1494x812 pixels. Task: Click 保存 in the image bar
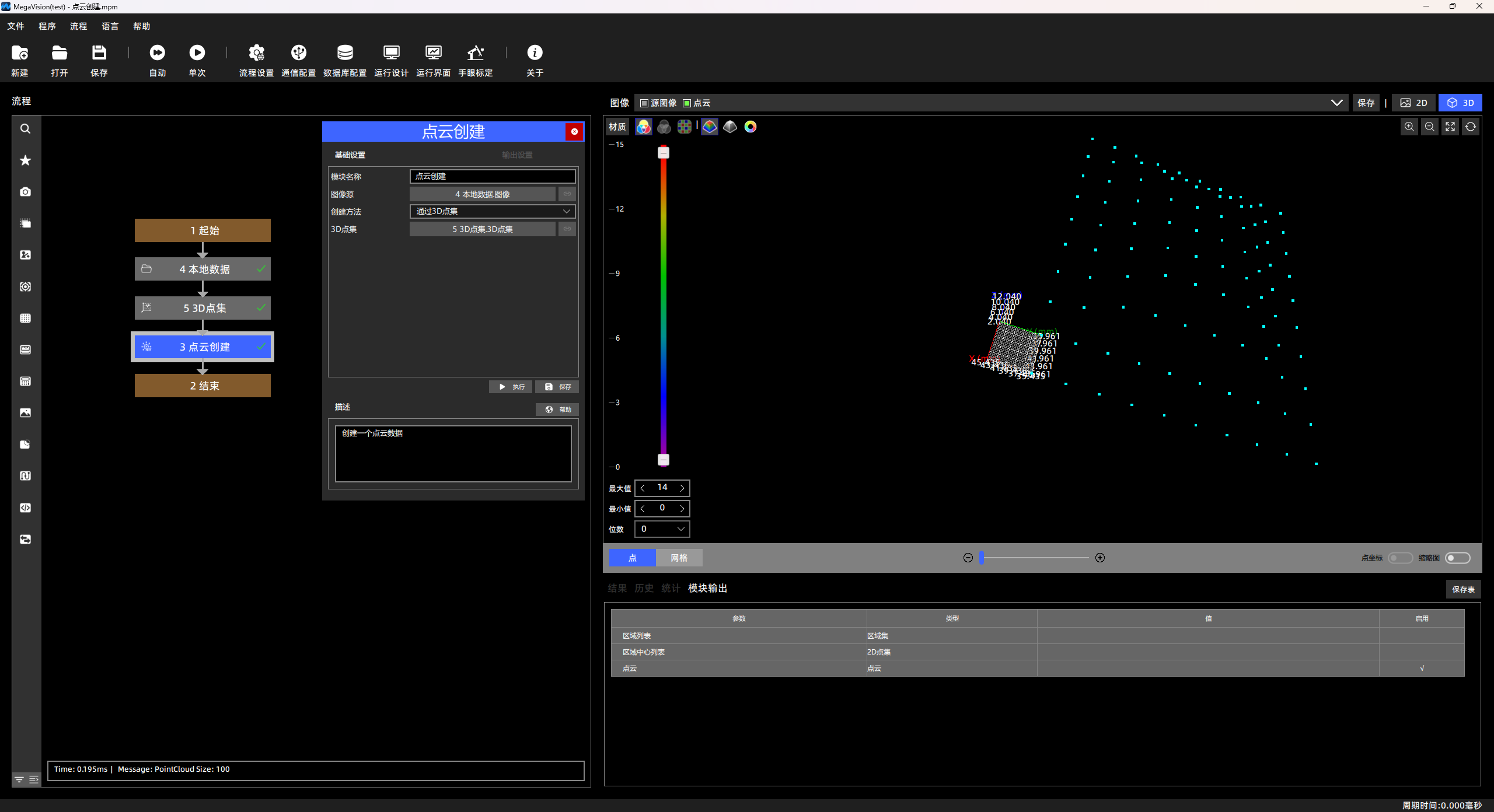click(x=1366, y=103)
